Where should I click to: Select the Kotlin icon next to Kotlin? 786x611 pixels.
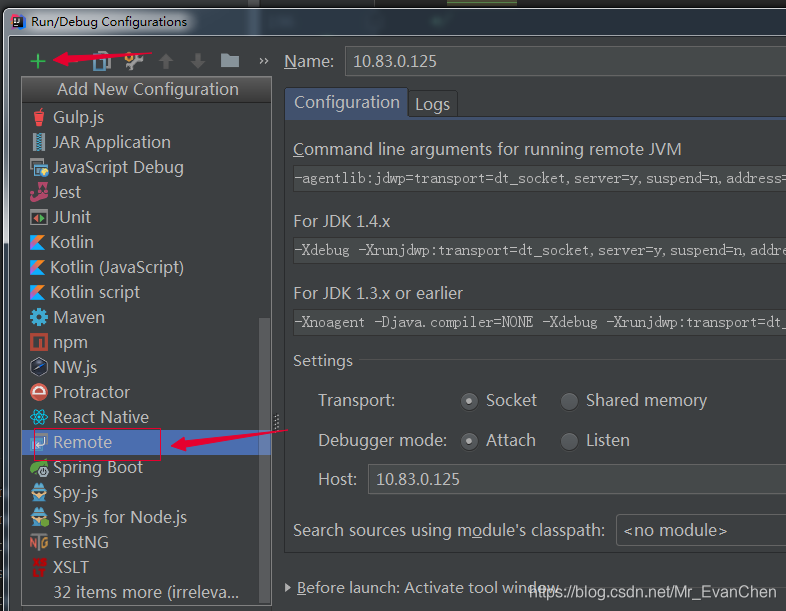37,243
